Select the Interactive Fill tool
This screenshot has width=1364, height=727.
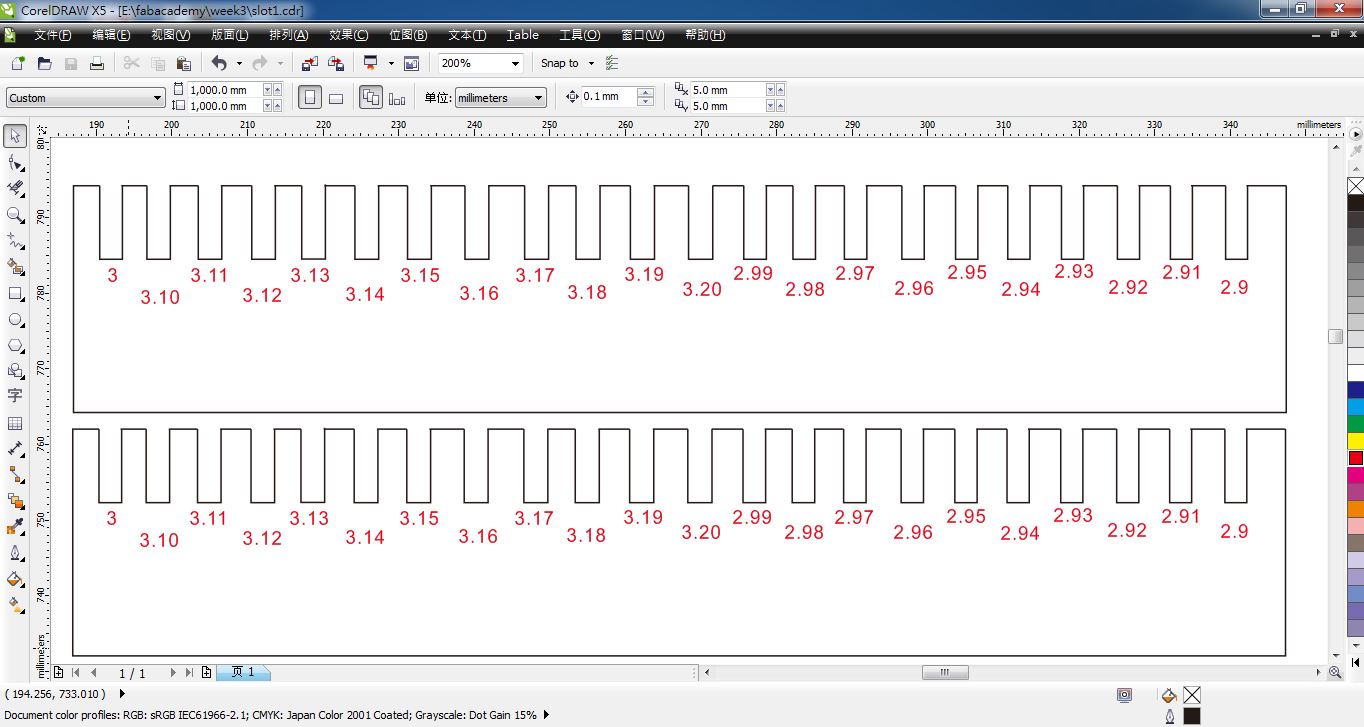coord(15,605)
